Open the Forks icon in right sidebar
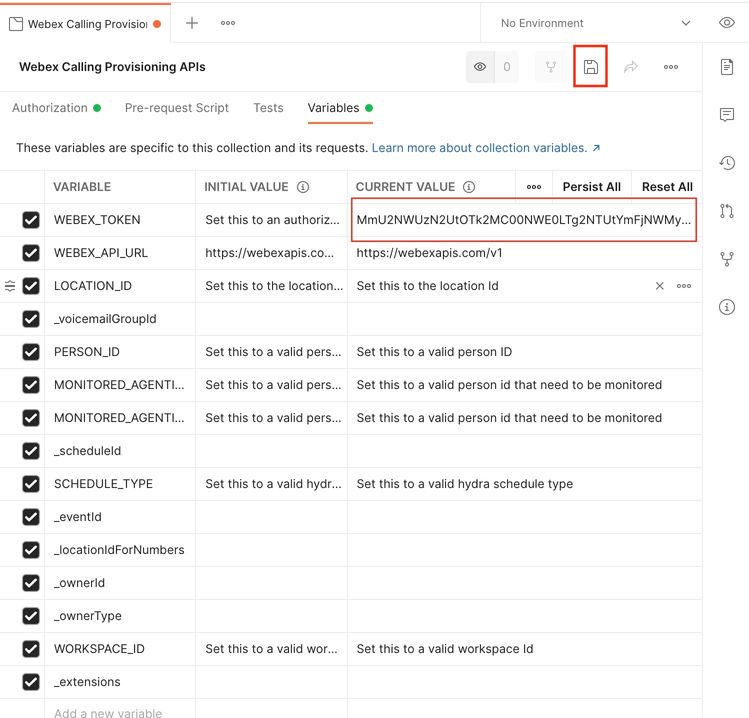The image size is (749, 718). 727,259
